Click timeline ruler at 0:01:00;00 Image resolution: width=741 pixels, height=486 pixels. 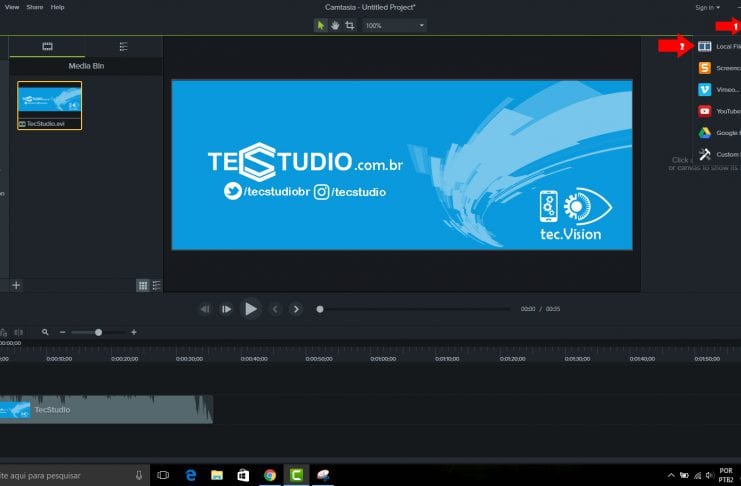point(383,359)
